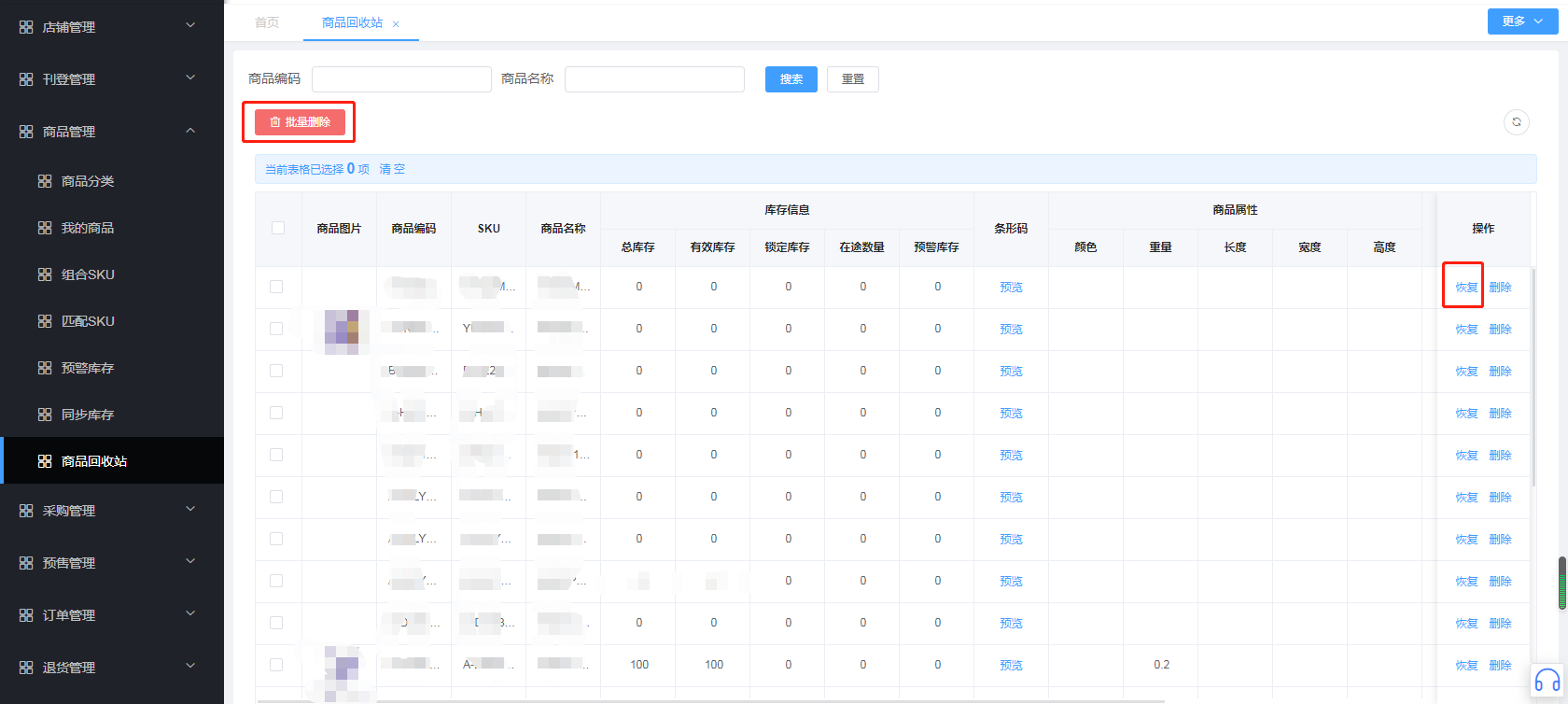Screen dimensions: 1568x704
Task: Click the 店铺管理 grid icon in sidebar
Action: [26, 27]
